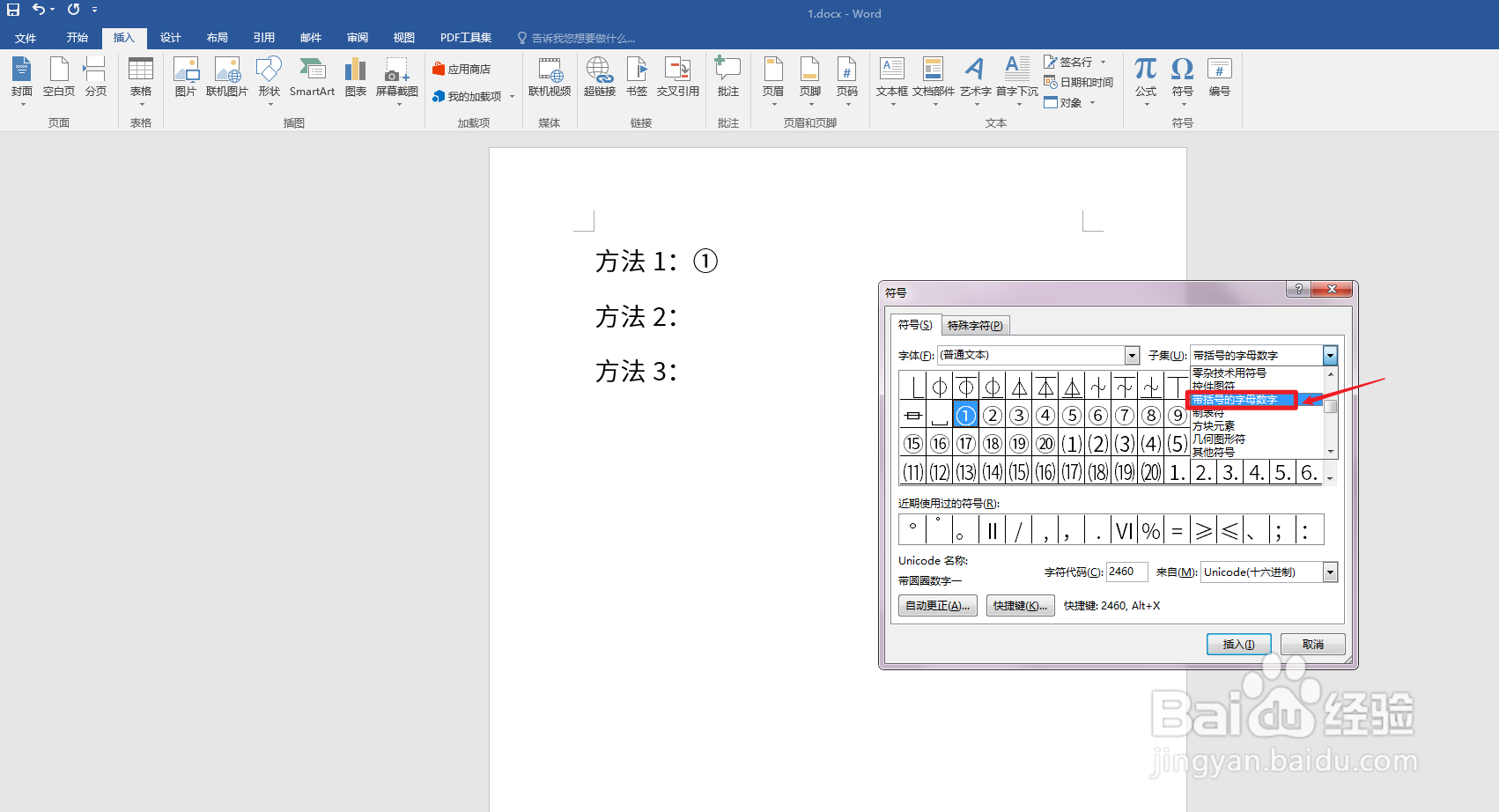The width and height of the screenshot is (1499, 812).
Task: Open the Header (页眉) menu
Action: coord(773,81)
